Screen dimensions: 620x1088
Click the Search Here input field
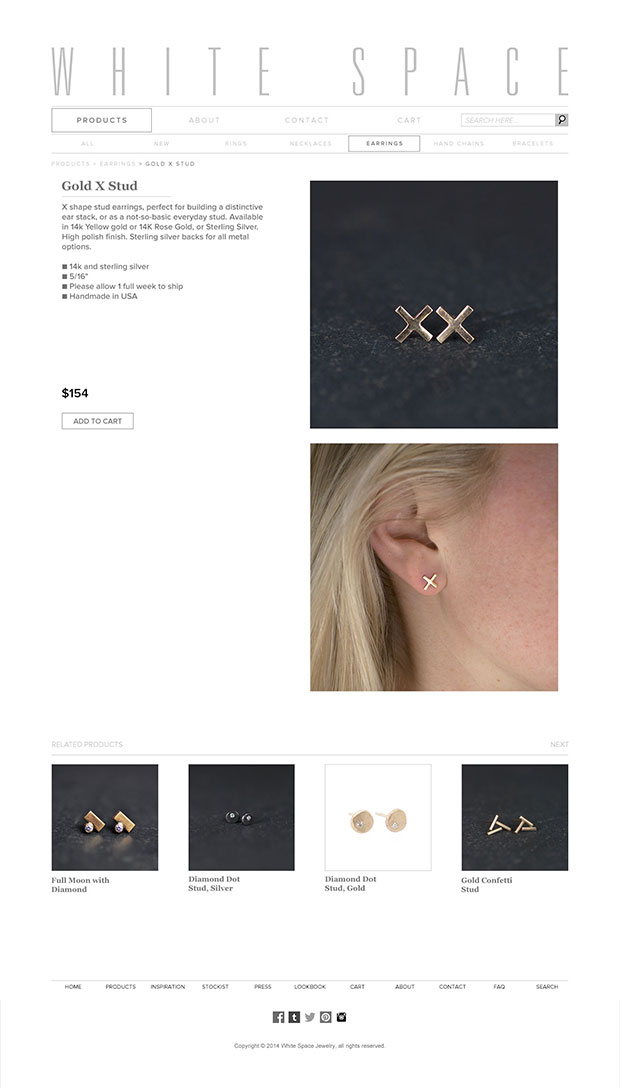(x=508, y=120)
